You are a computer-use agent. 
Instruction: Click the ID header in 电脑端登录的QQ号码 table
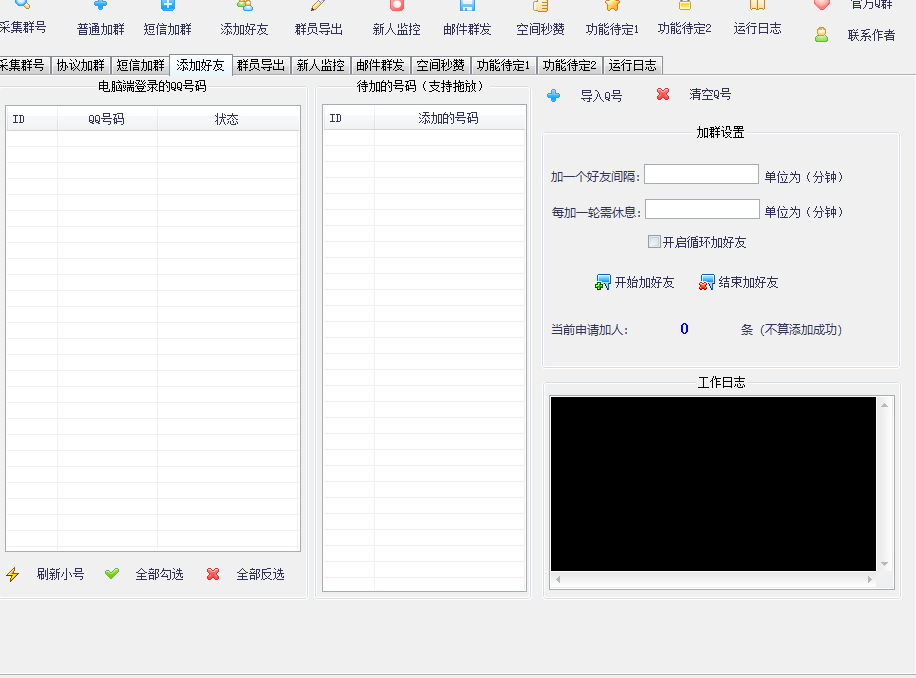[32, 119]
